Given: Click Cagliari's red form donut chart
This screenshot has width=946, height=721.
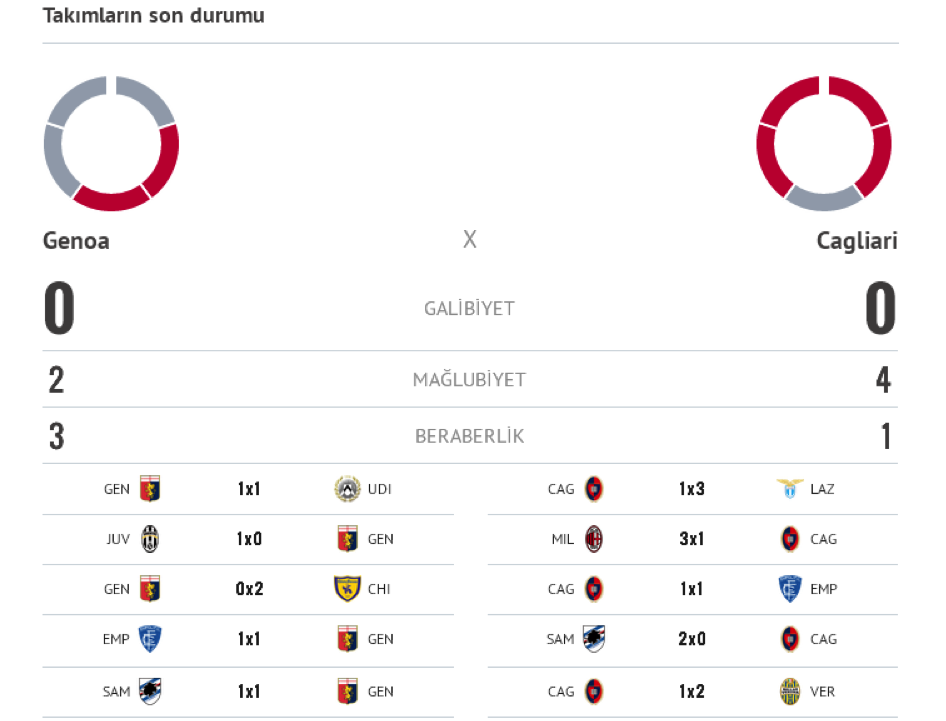Looking at the screenshot, I should [824, 144].
